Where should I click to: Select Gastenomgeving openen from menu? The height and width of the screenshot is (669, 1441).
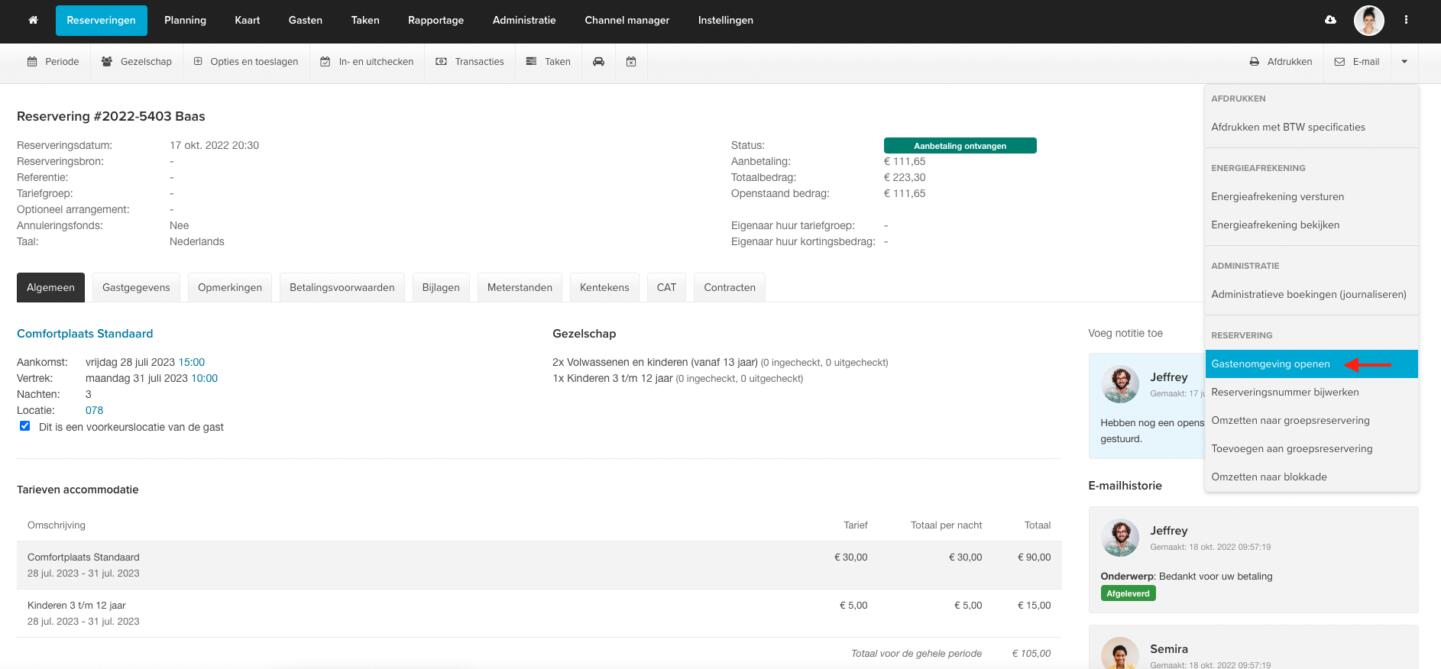click(x=1270, y=364)
